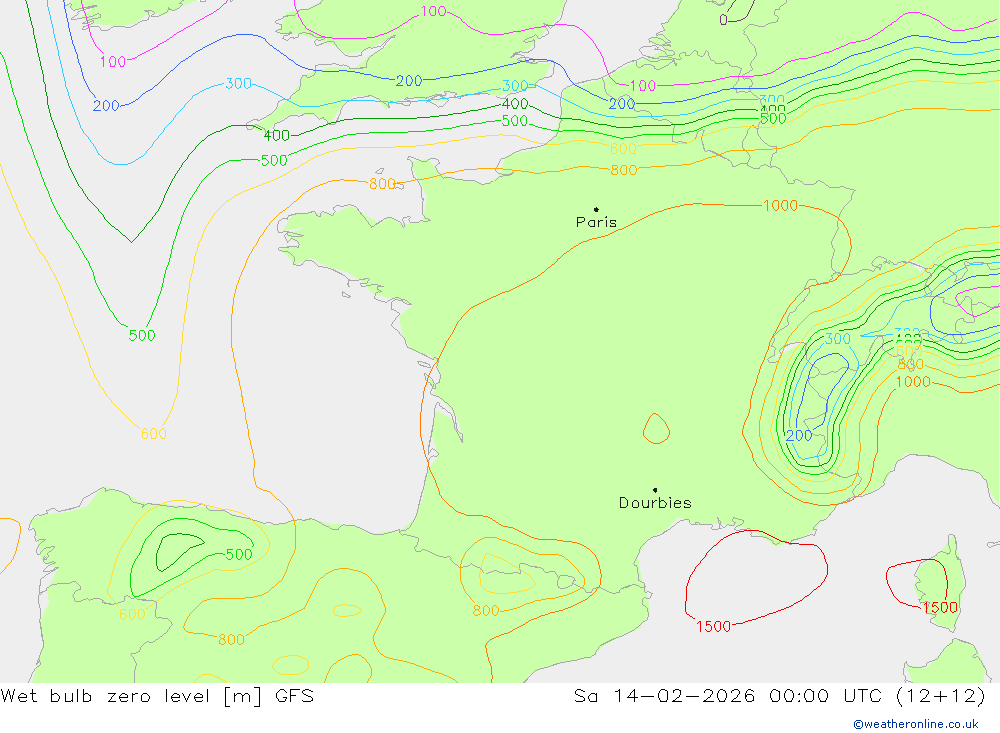Click the 500 contour label over northwest Spain
This screenshot has height=733, width=1000.
coord(239,554)
